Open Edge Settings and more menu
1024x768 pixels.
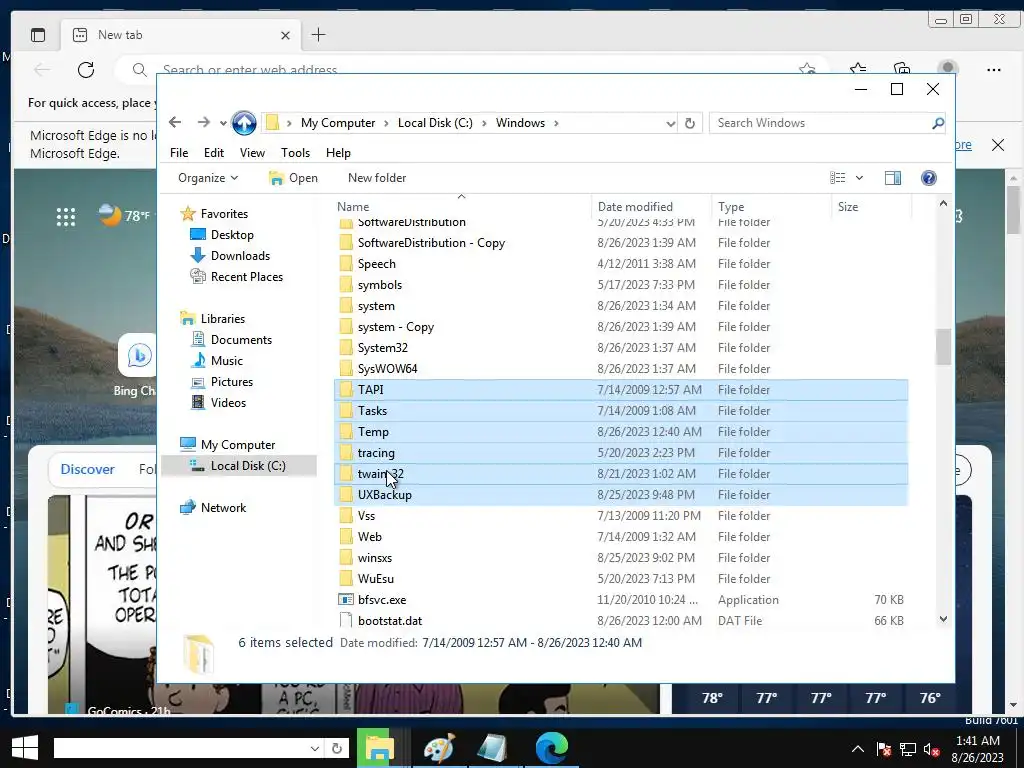point(994,69)
